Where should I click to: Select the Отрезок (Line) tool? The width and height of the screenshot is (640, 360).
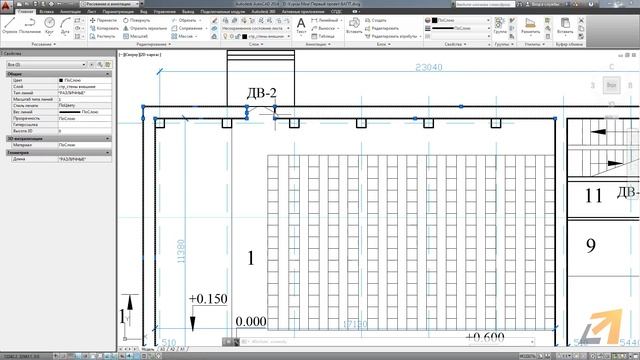pyautogui.click(x=9, y=25)
